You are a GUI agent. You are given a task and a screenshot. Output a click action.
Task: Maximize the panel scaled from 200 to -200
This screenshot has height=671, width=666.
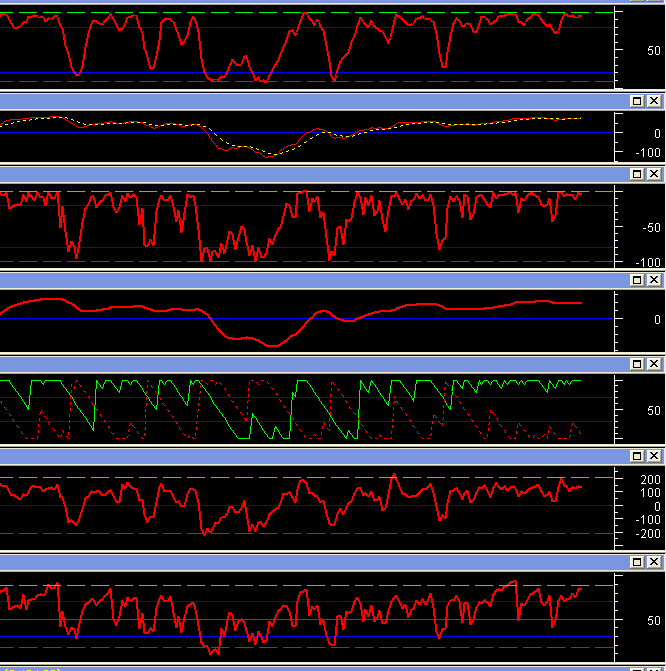point(637,456)
